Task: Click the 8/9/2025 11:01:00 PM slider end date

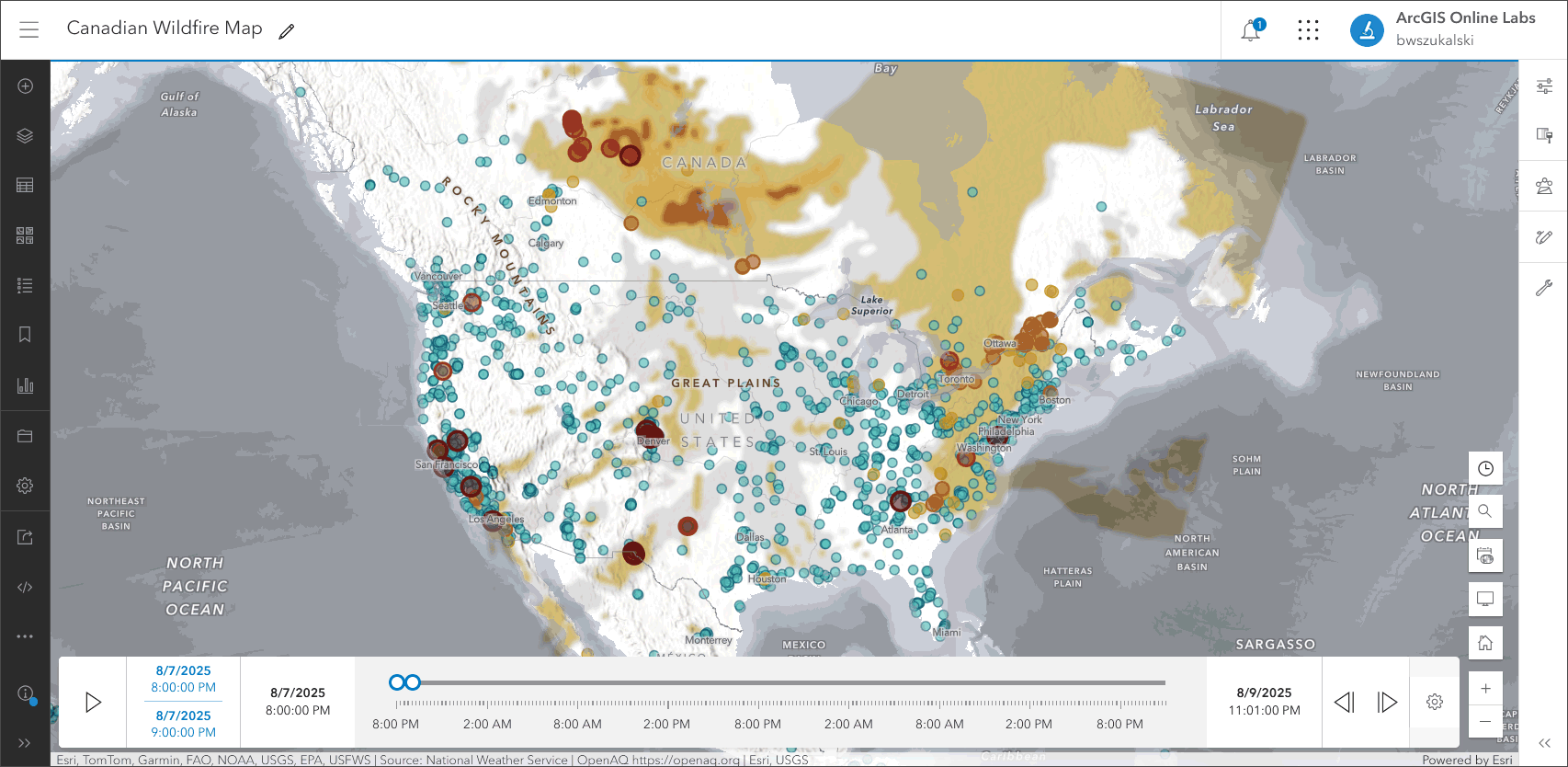Action: point(1265,702)
